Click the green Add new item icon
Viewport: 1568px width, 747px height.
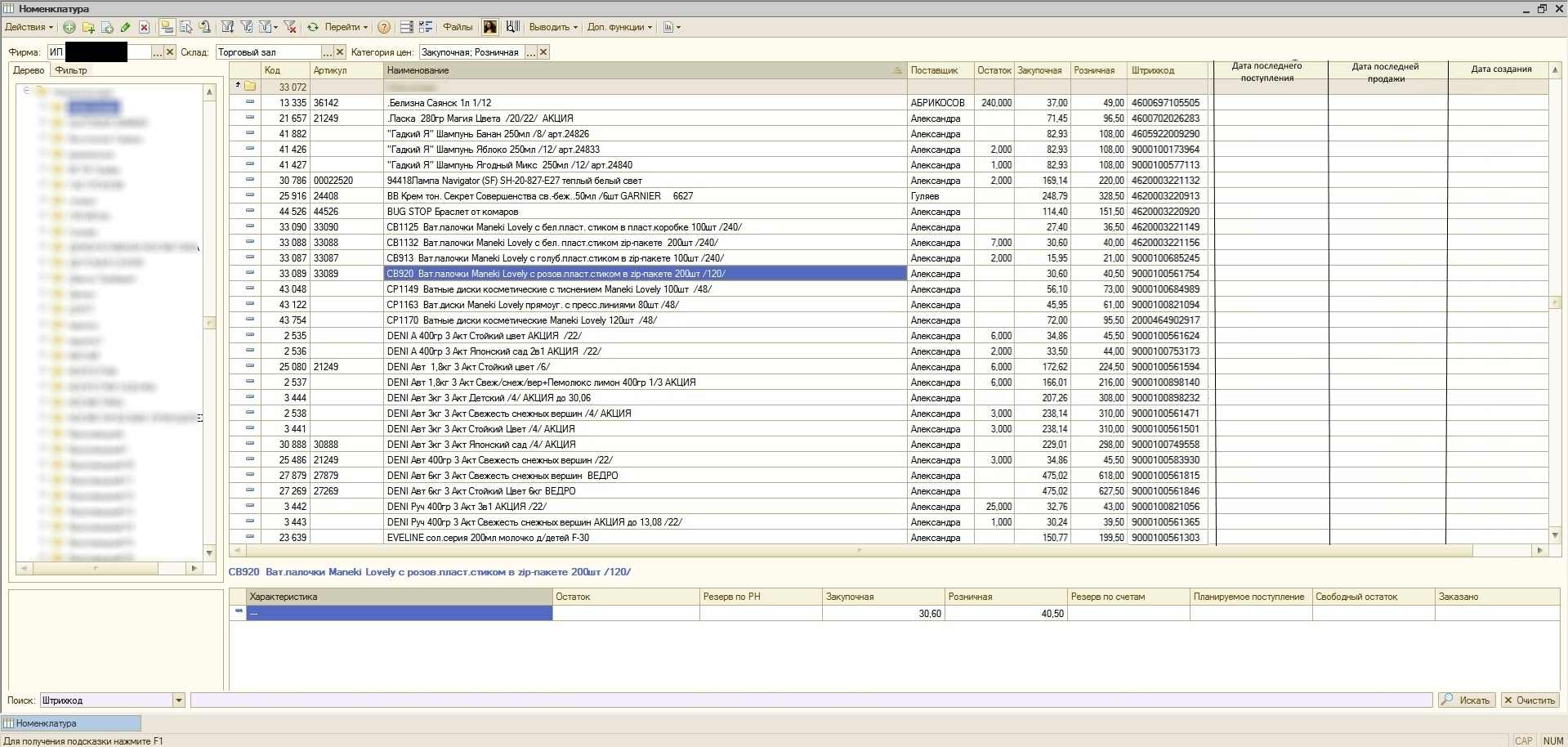pyautogui.click(x=69, y=27)
